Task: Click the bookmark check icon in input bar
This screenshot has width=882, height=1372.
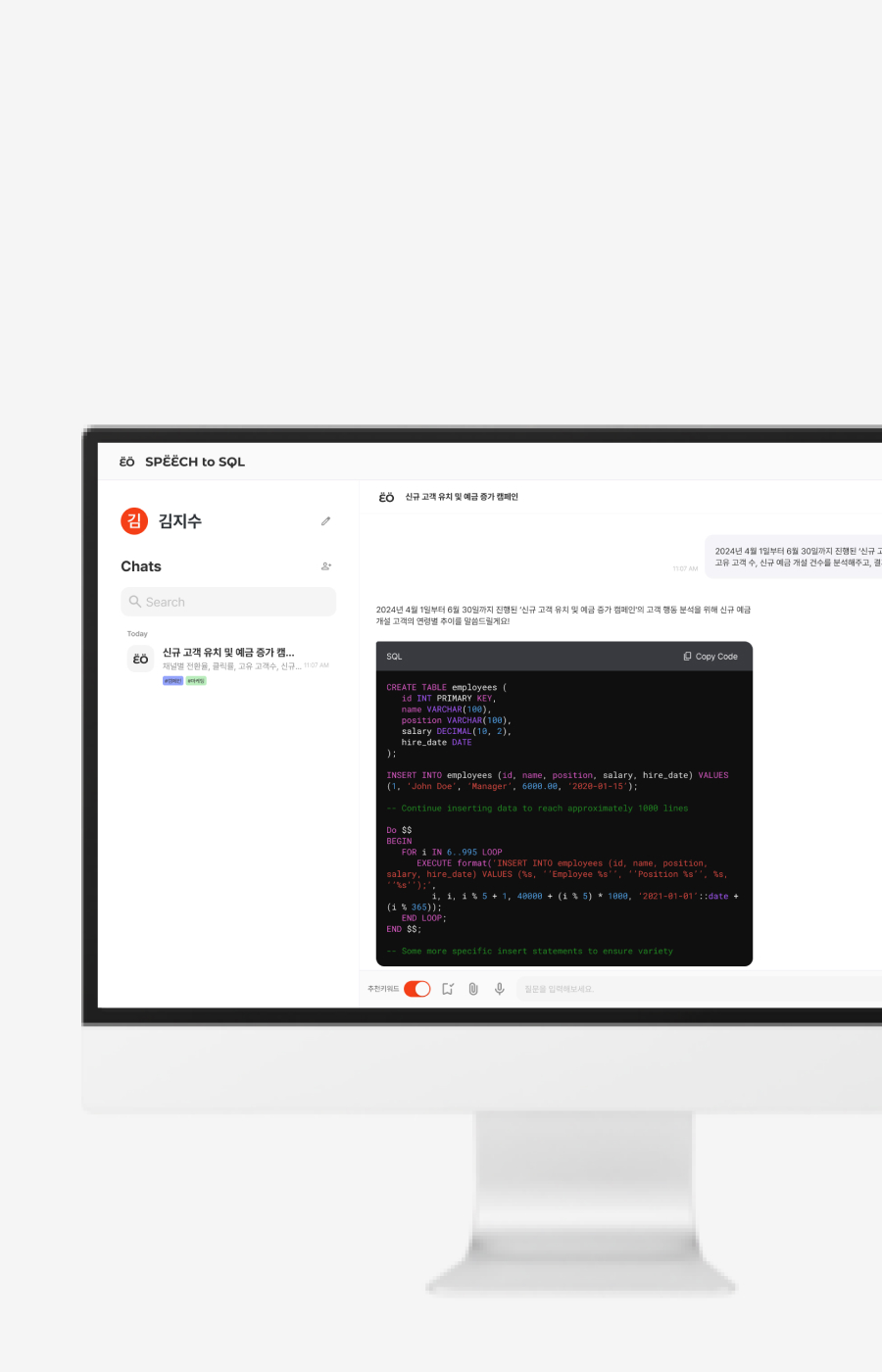Action: click(448, 989)
